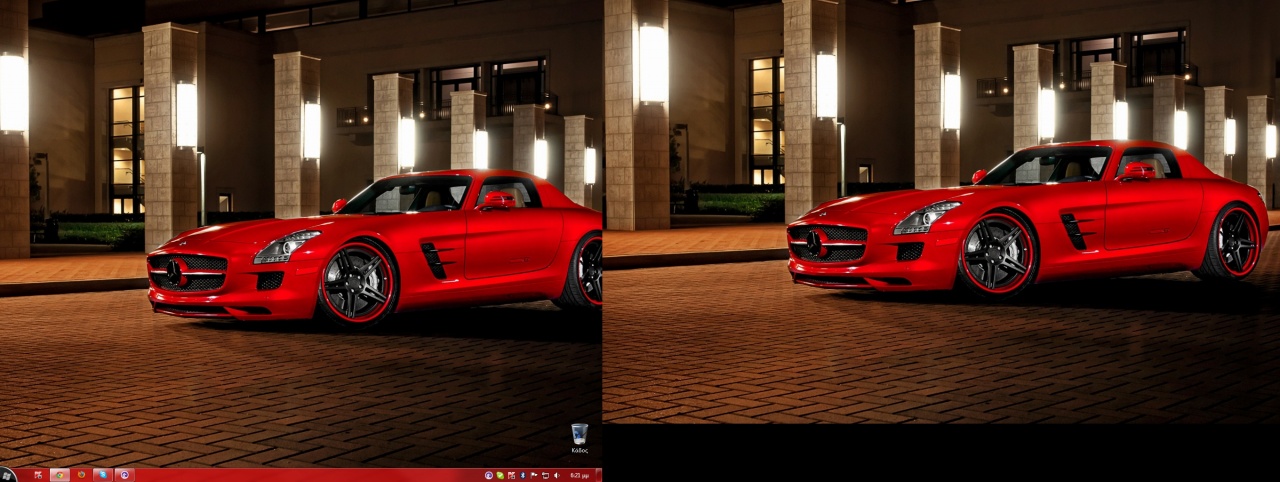Click the Show desktop button at taskbar end
Viewport: 1280px width, 482px height.
click(x=599, y=475)
